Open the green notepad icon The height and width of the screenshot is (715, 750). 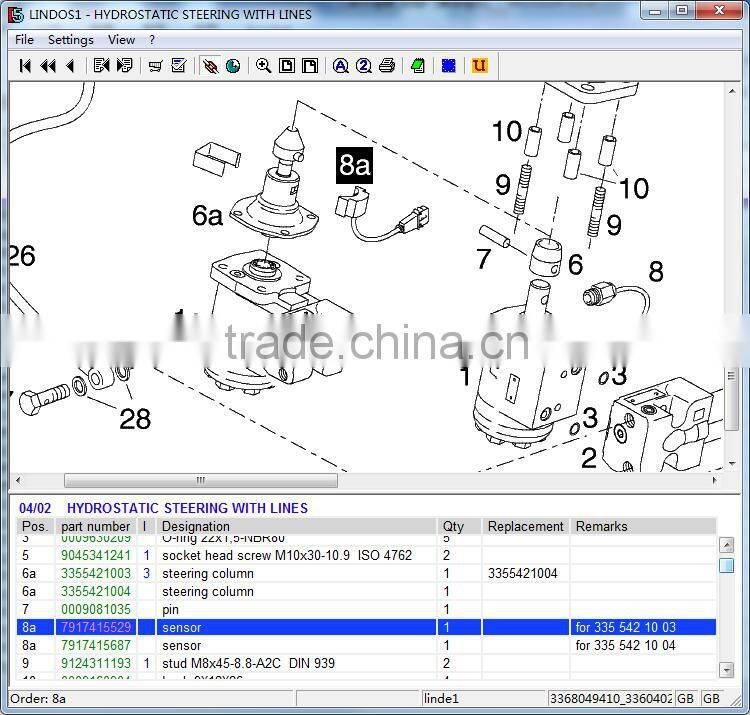(x=418, y=66)
